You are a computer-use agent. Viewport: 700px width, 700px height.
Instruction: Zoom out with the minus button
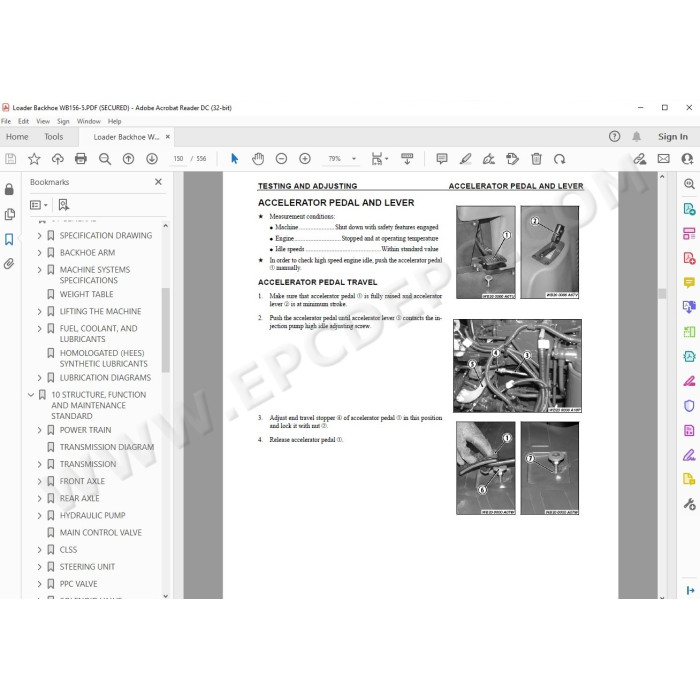pos(281,158)
